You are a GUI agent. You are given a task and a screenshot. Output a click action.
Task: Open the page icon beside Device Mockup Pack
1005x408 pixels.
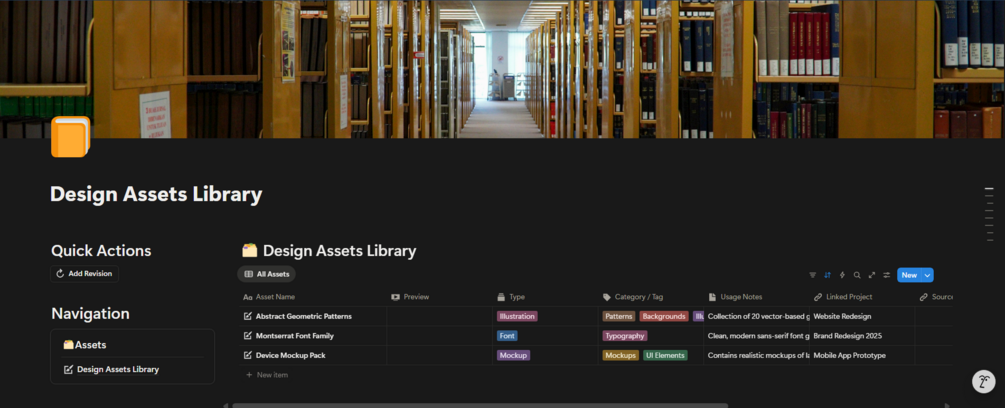(248, 355)
